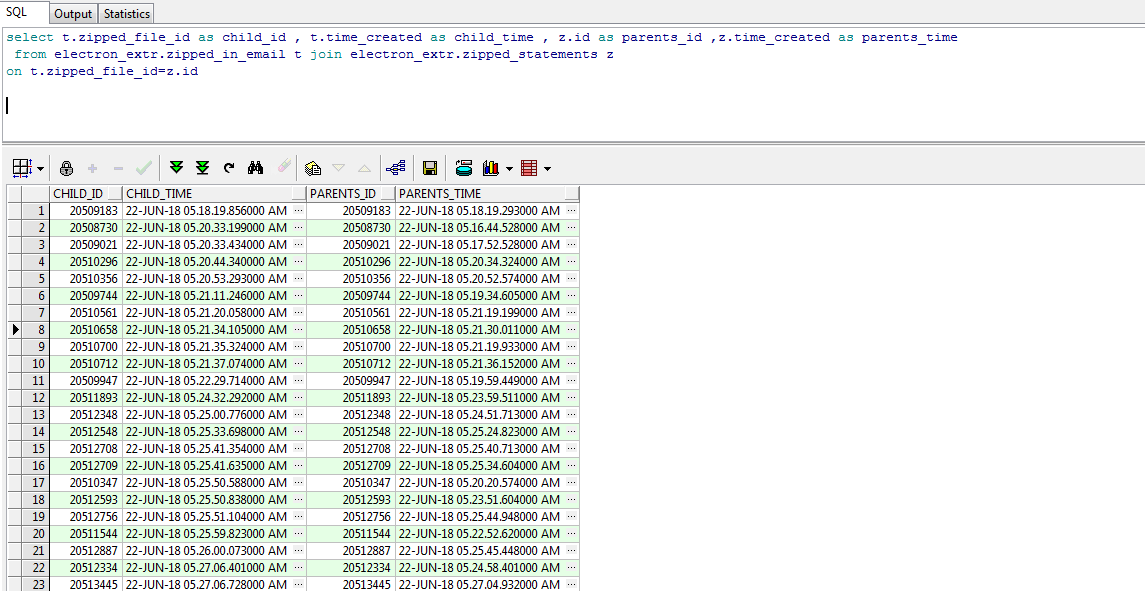
Task: Click the export query results icon
Action: click(x=464, y=168)
